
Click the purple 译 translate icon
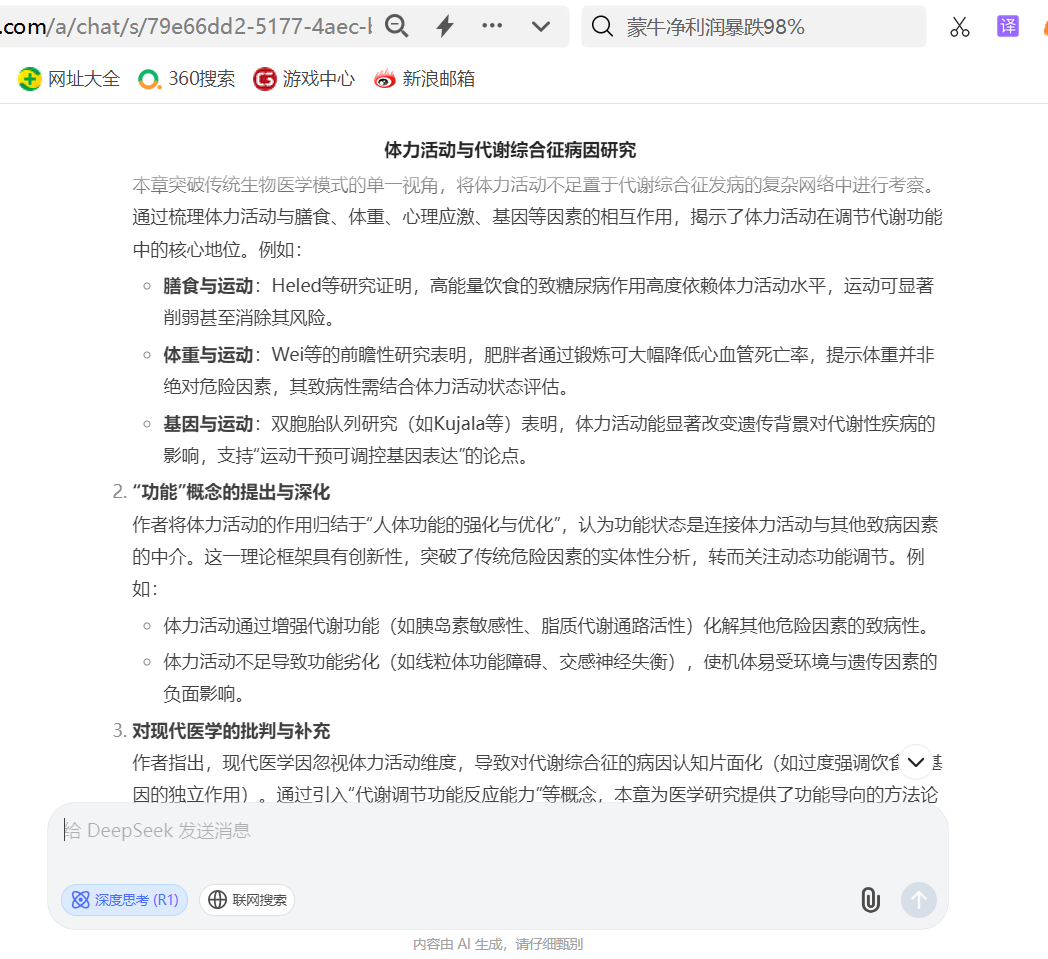click(x=1008, y=26)
